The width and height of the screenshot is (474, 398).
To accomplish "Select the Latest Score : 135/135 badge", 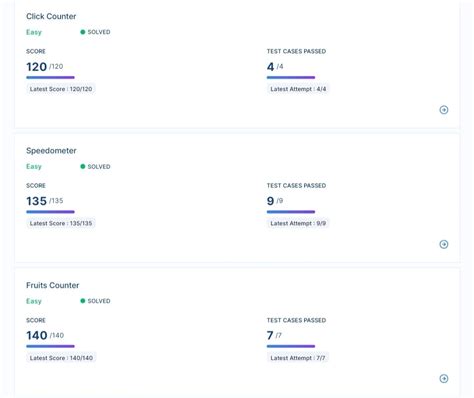I will (61, 223).
